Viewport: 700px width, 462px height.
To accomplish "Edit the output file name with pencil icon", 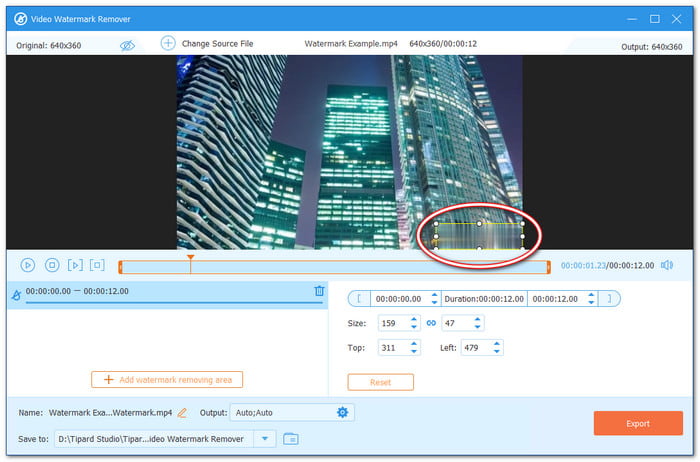I will pyautogui.click(x=182, y=413).
